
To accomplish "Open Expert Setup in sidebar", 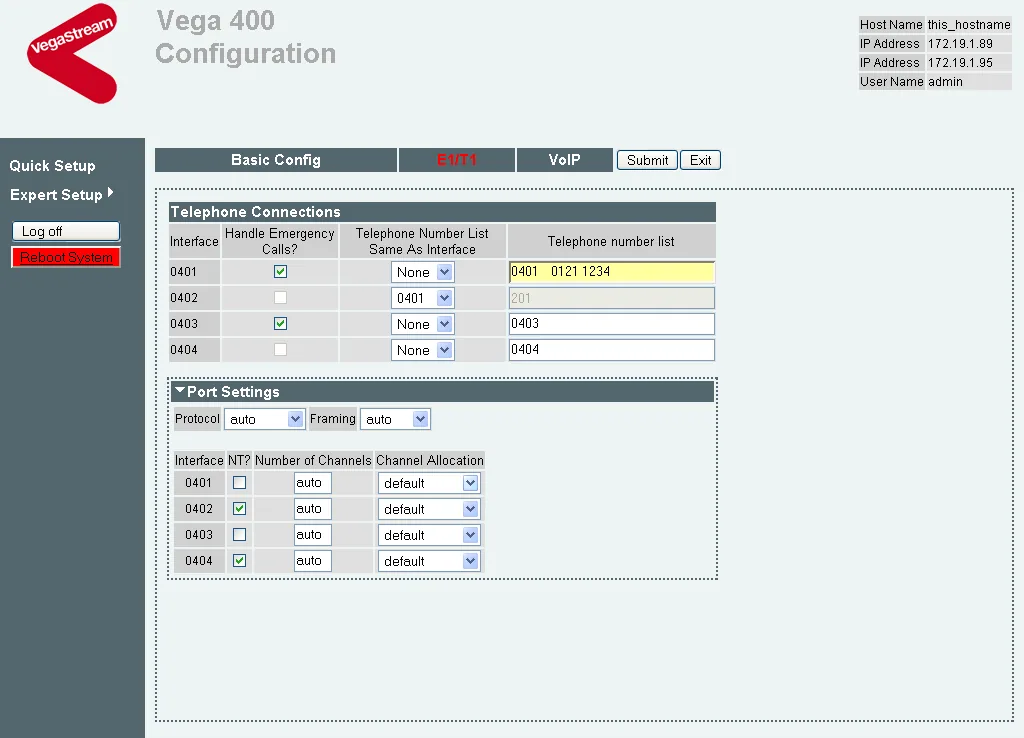I will click(x=56, y=195).
